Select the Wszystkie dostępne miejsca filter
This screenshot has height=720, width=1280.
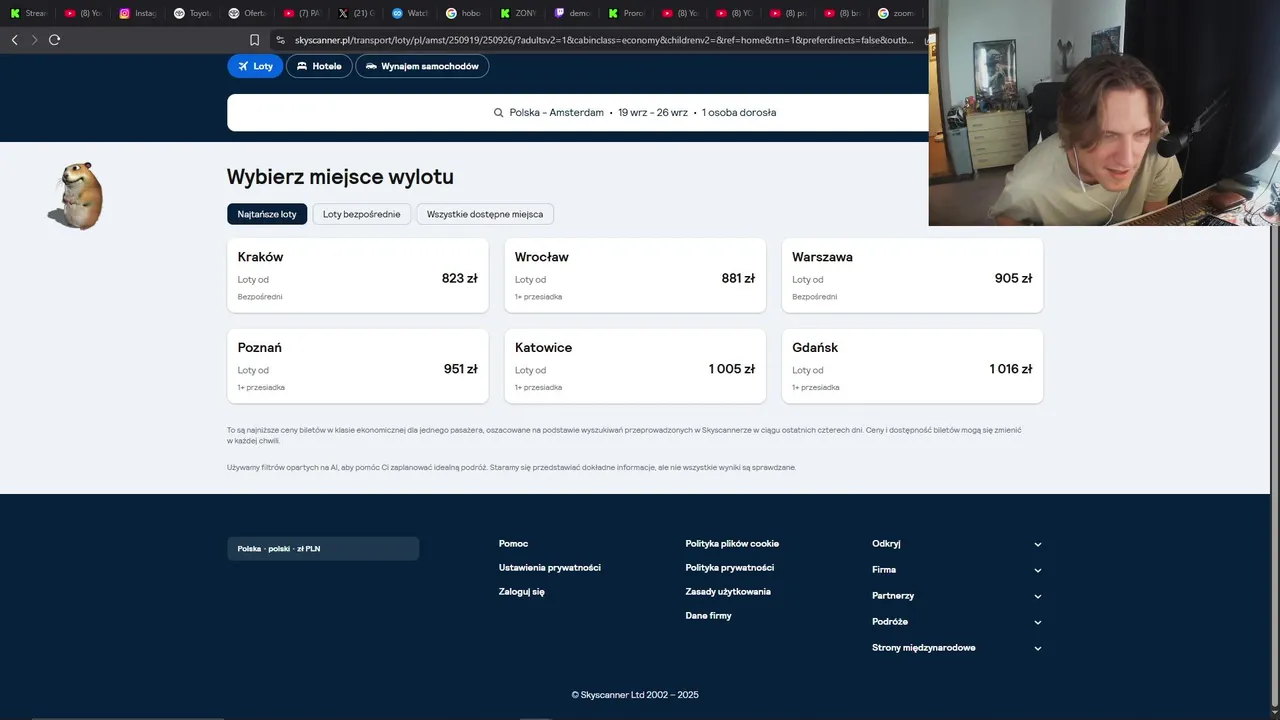(x=485, y=214)
